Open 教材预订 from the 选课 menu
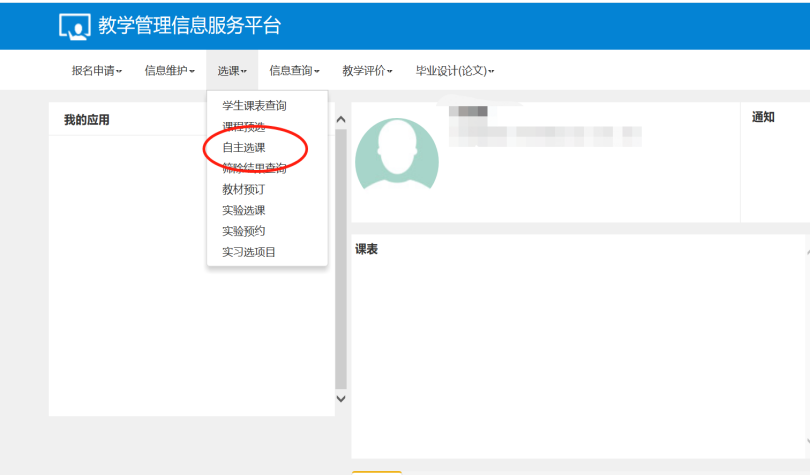 (244, 189)
